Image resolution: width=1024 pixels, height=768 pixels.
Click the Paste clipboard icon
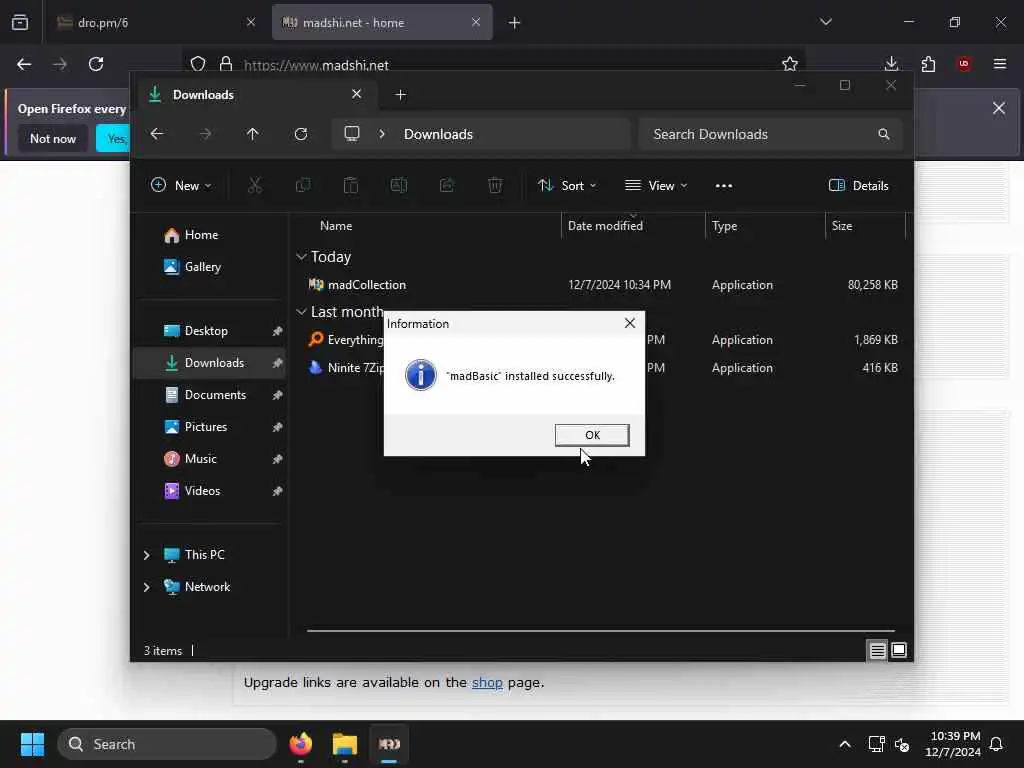[351, 185]
